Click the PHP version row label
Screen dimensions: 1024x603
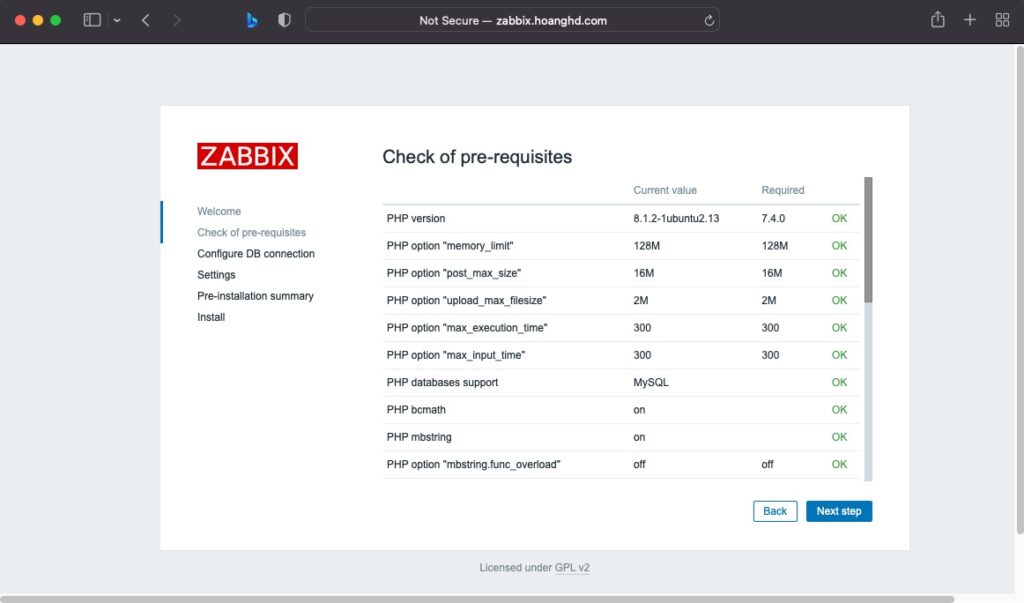coord(415,218)
